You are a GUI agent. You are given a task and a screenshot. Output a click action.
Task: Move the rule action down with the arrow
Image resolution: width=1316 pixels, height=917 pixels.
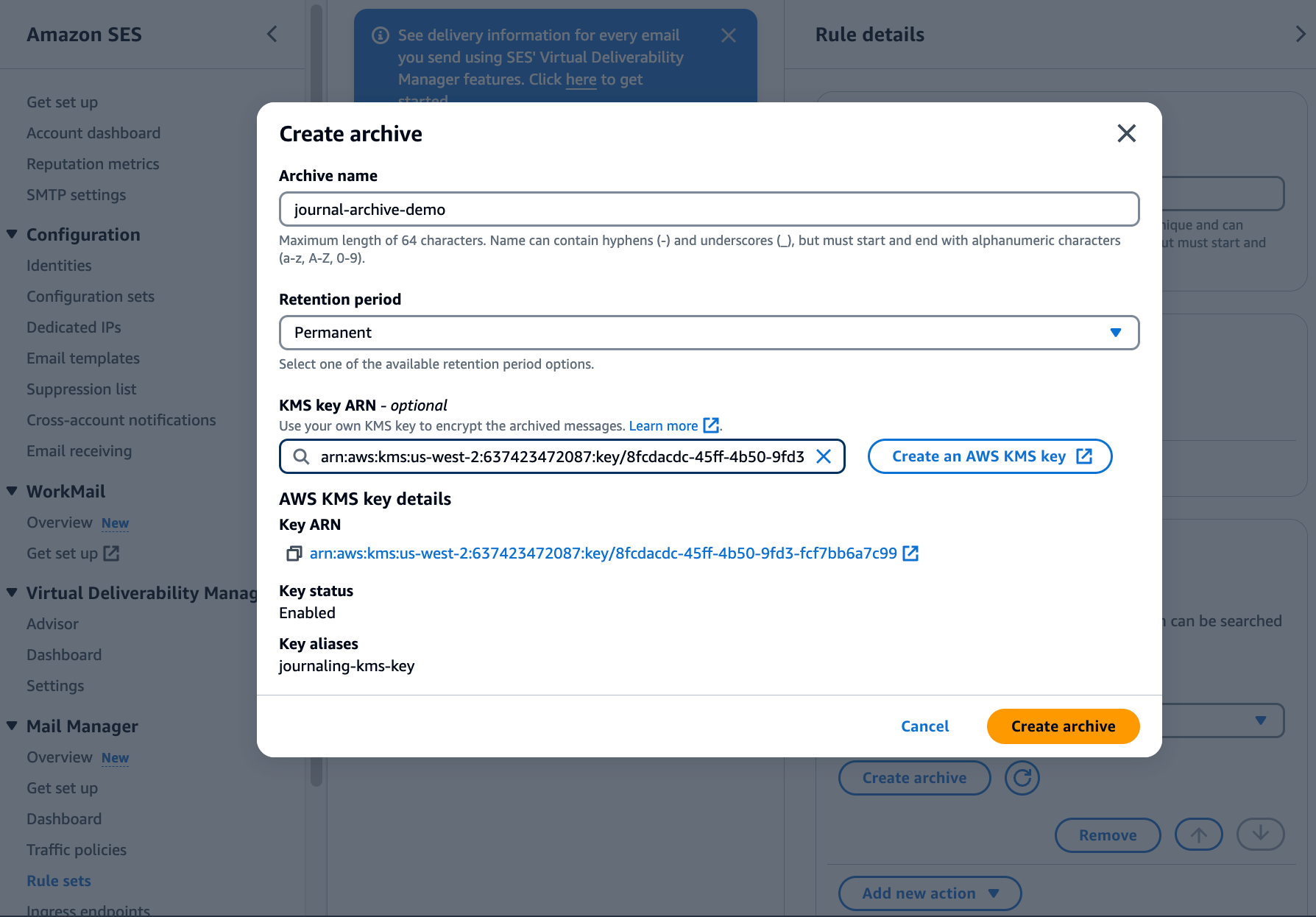pos(1260,835)
